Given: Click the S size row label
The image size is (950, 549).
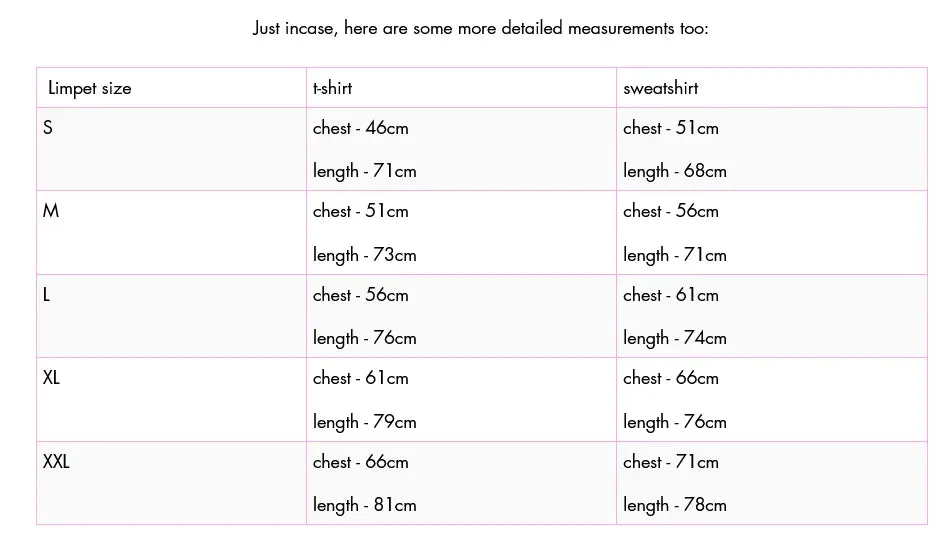Looking at the screenshot, I should coord(48,128).
